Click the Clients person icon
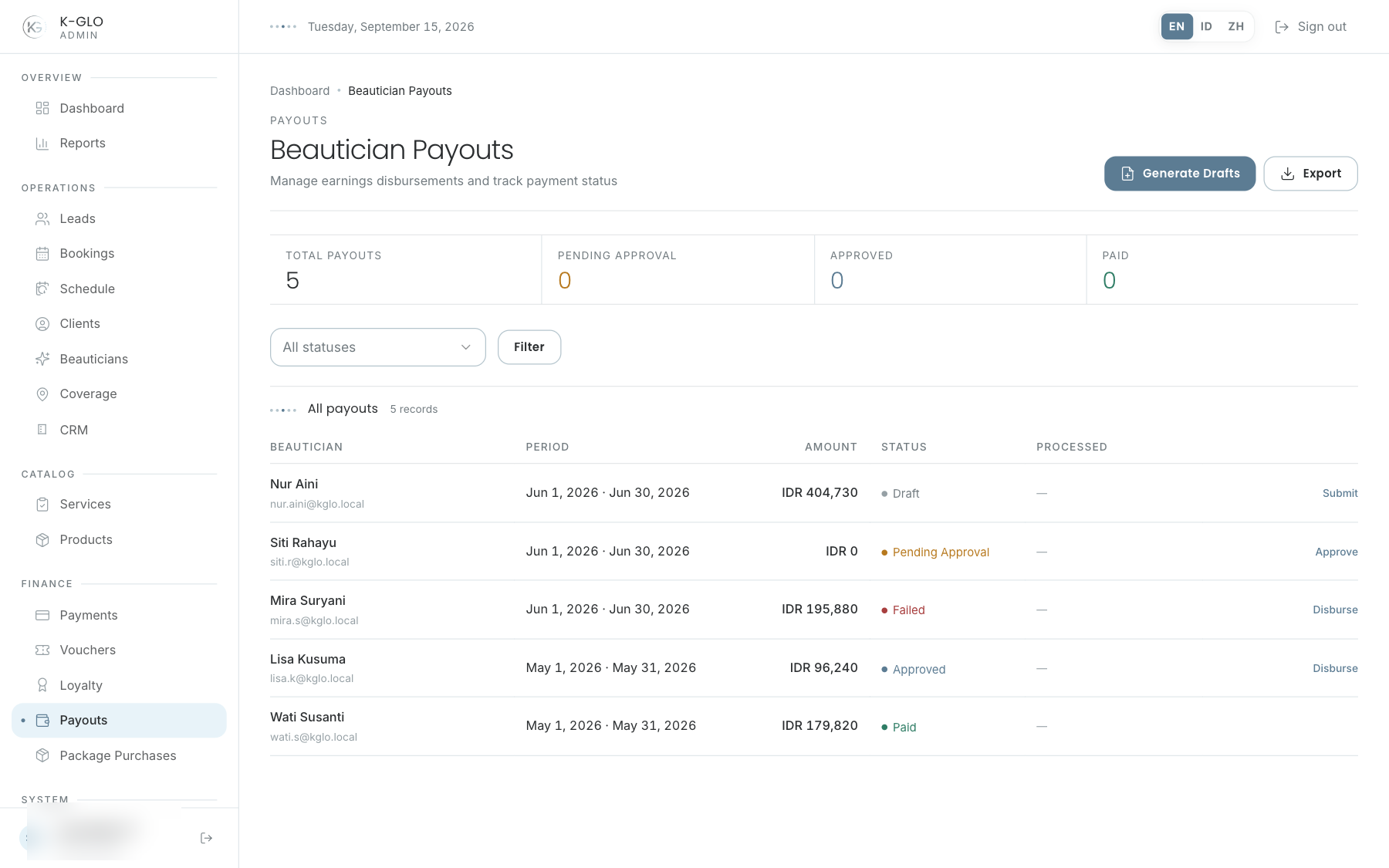The width and height of the screenshot is (1389, 868). tap(42, 324)
